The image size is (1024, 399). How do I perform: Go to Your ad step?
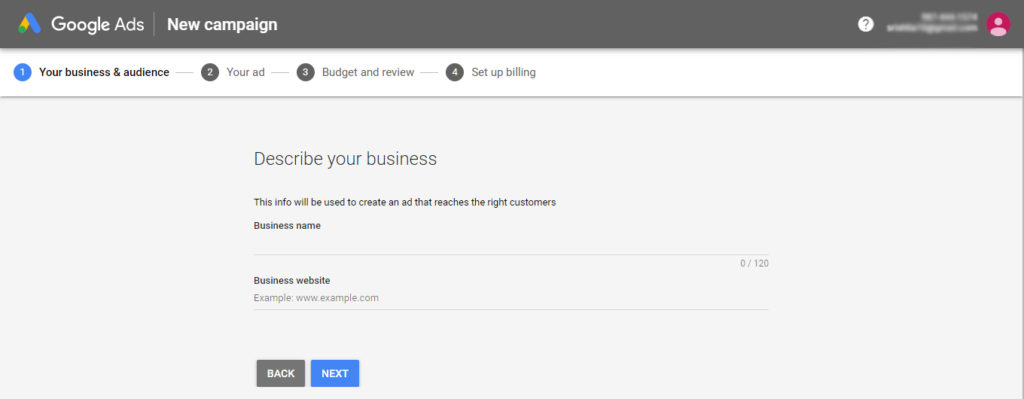pos(246,72)
